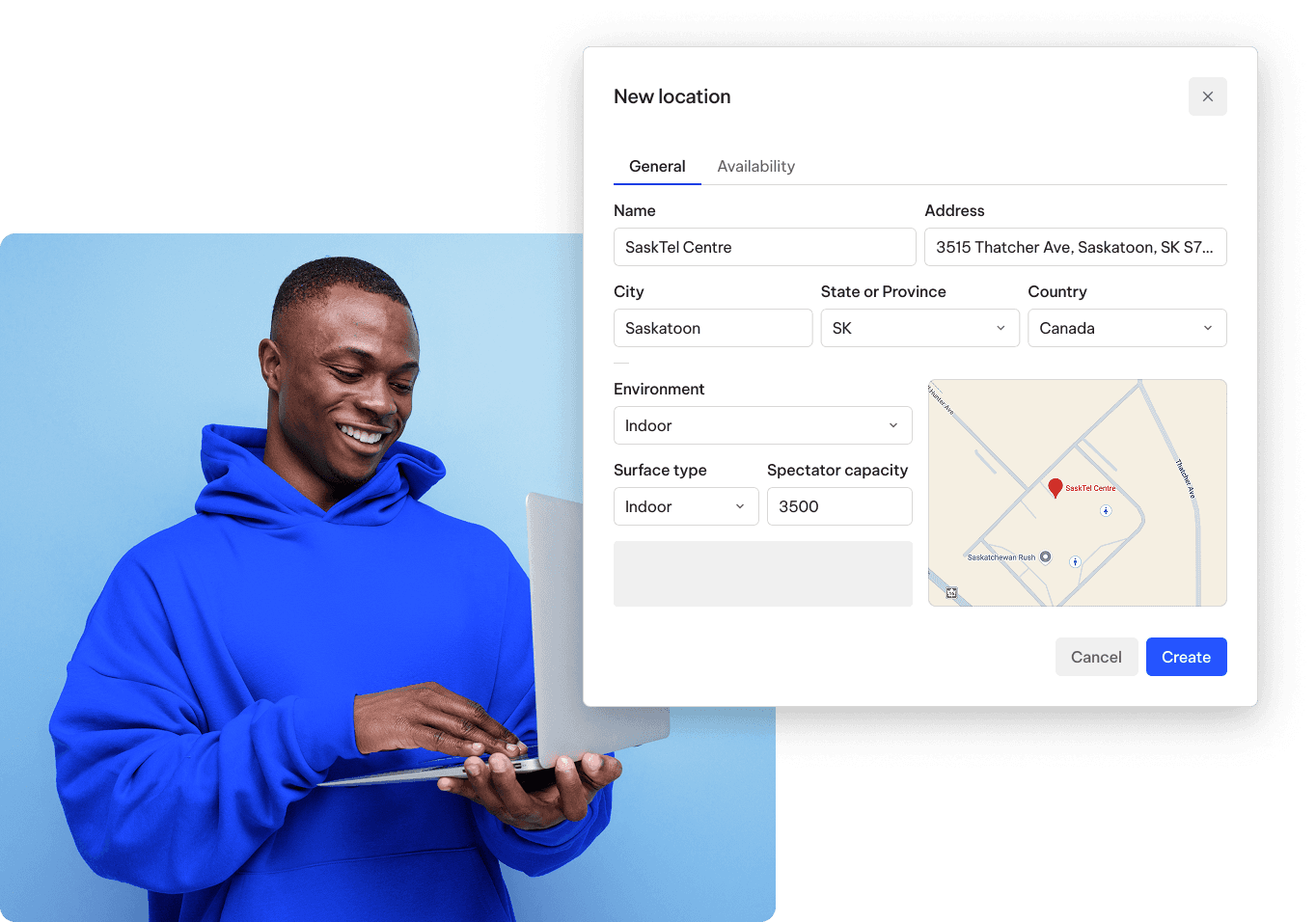Click the blue marker right of Saskatchewan Rush

pos(1075,561)
